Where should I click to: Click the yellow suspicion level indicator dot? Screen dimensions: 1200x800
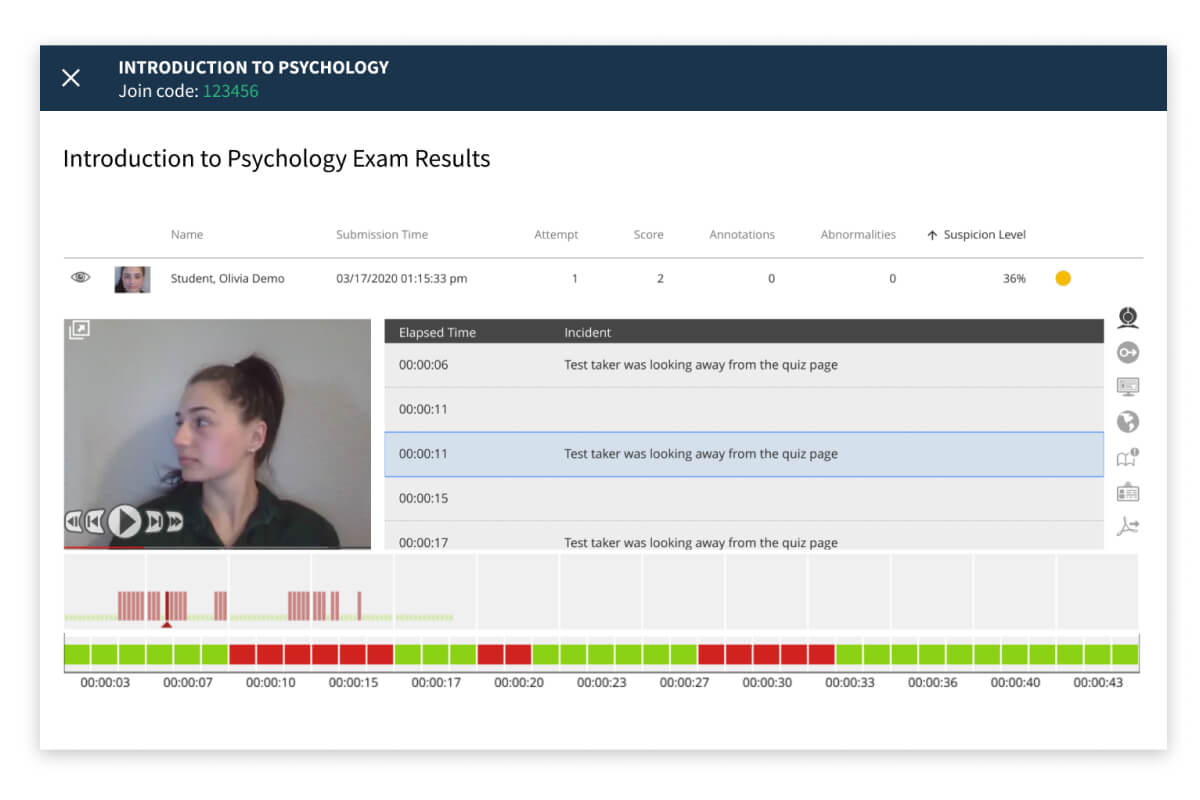[1063, 278]
